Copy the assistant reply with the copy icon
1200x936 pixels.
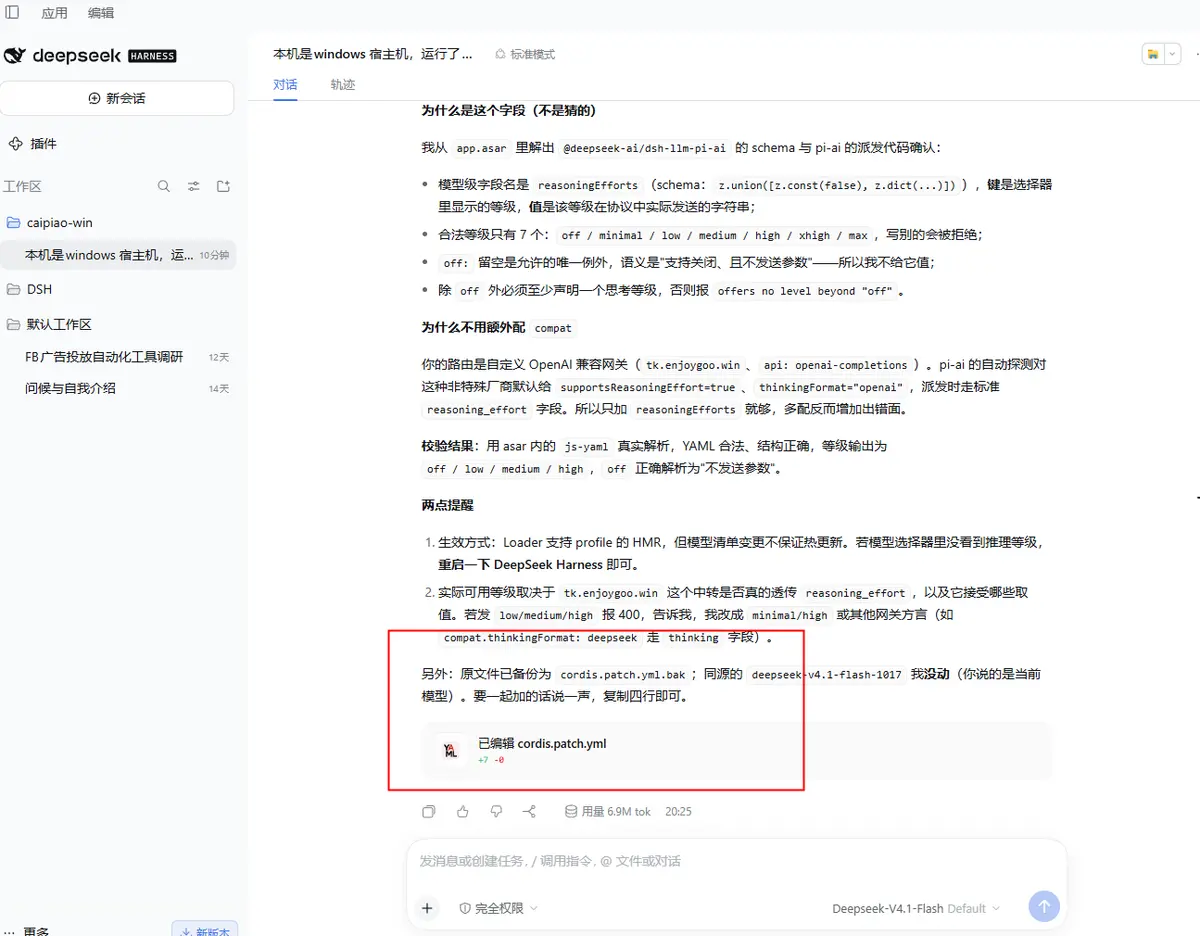[x=429, y=811]
